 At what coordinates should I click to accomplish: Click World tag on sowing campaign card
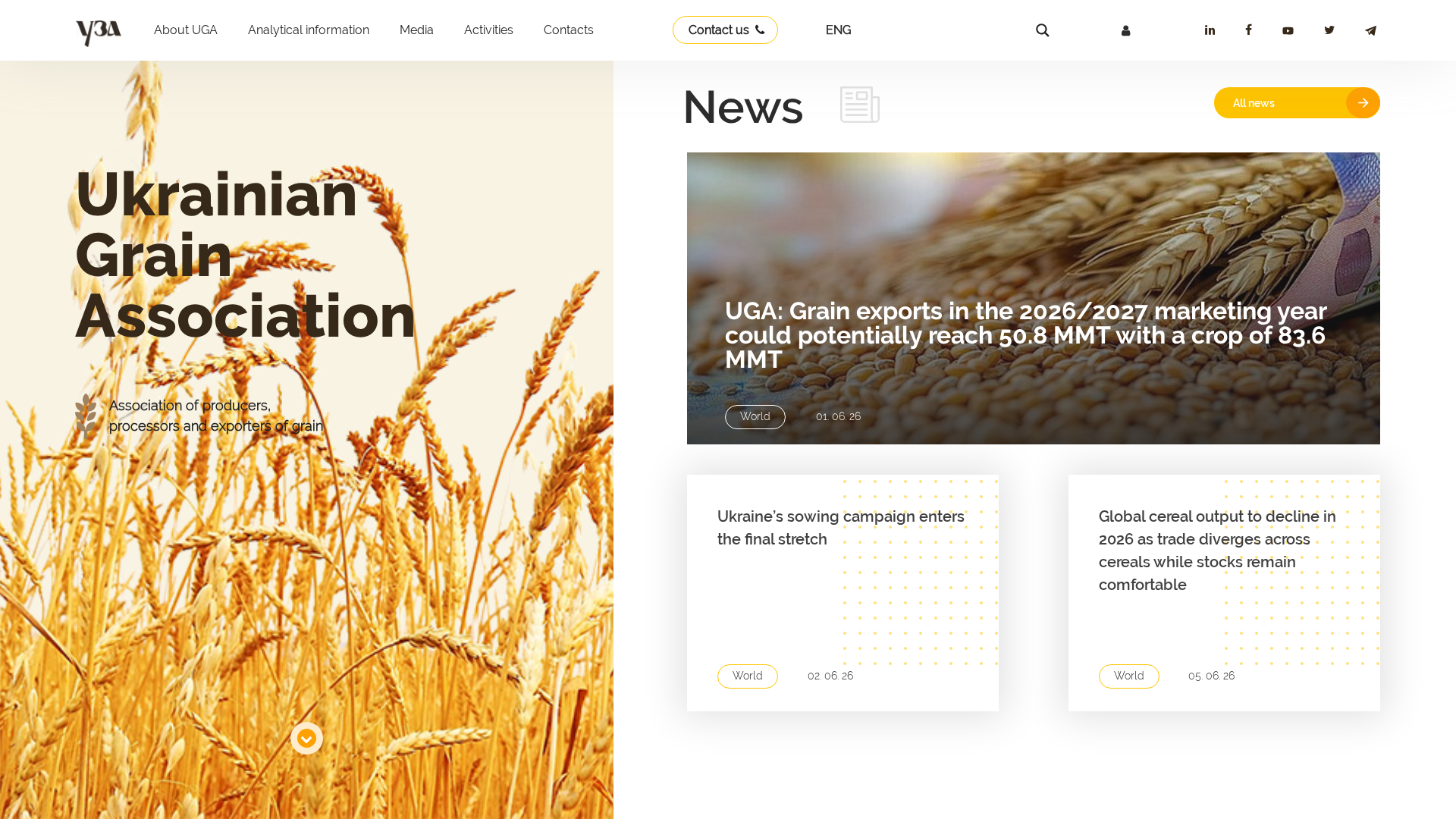point(748,676)
